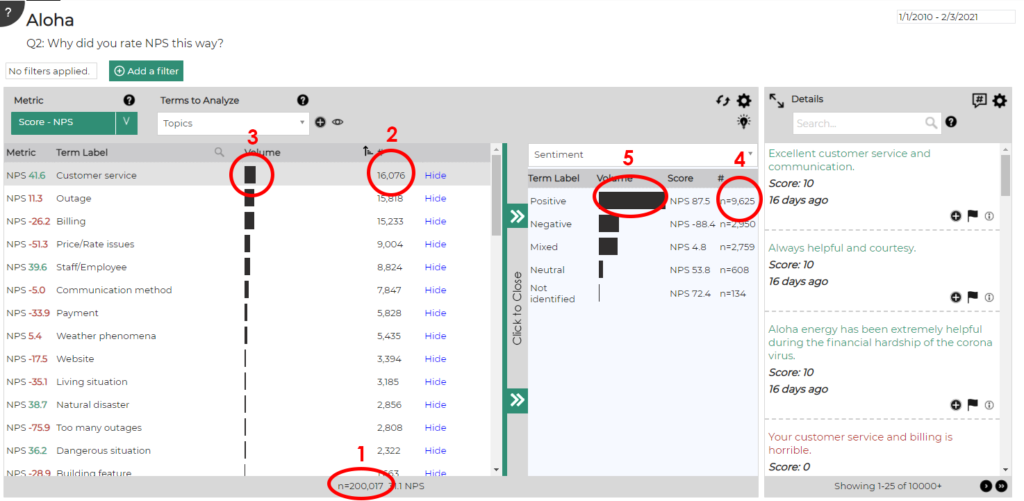Image resolution: width=1024 pixels, height=501 pixels.
Task: Click Hide link for the Billing topic
Action: click(435, 221)
